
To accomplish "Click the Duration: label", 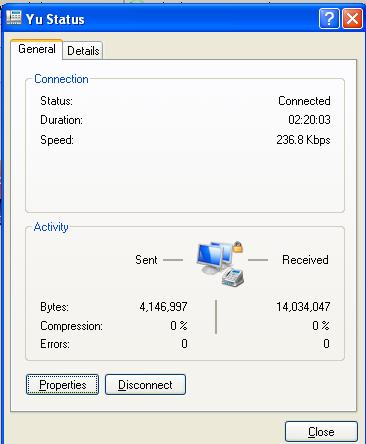I will coord(61,120).
